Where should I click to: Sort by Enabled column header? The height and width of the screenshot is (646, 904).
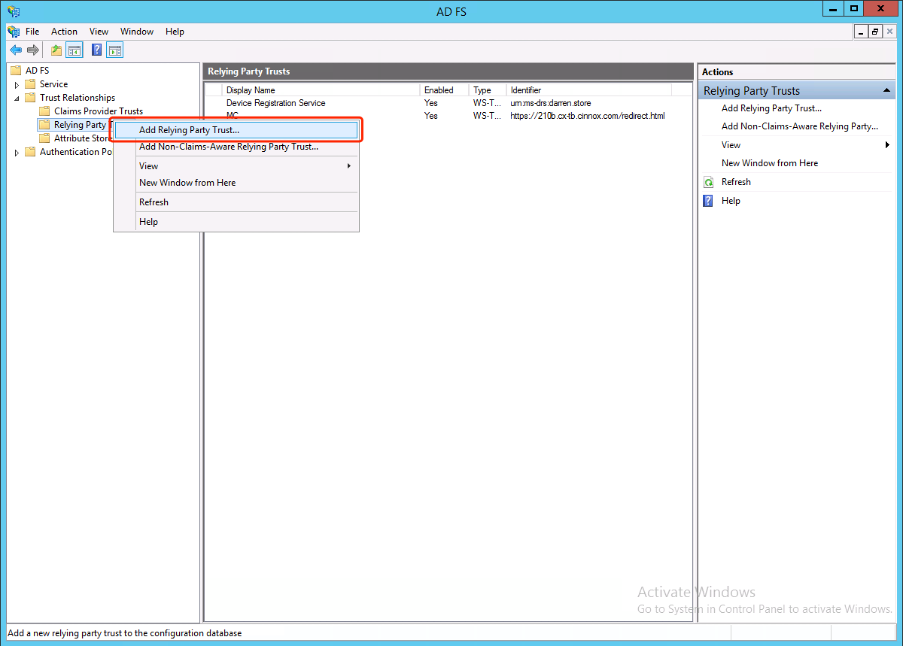coord(444,90)
